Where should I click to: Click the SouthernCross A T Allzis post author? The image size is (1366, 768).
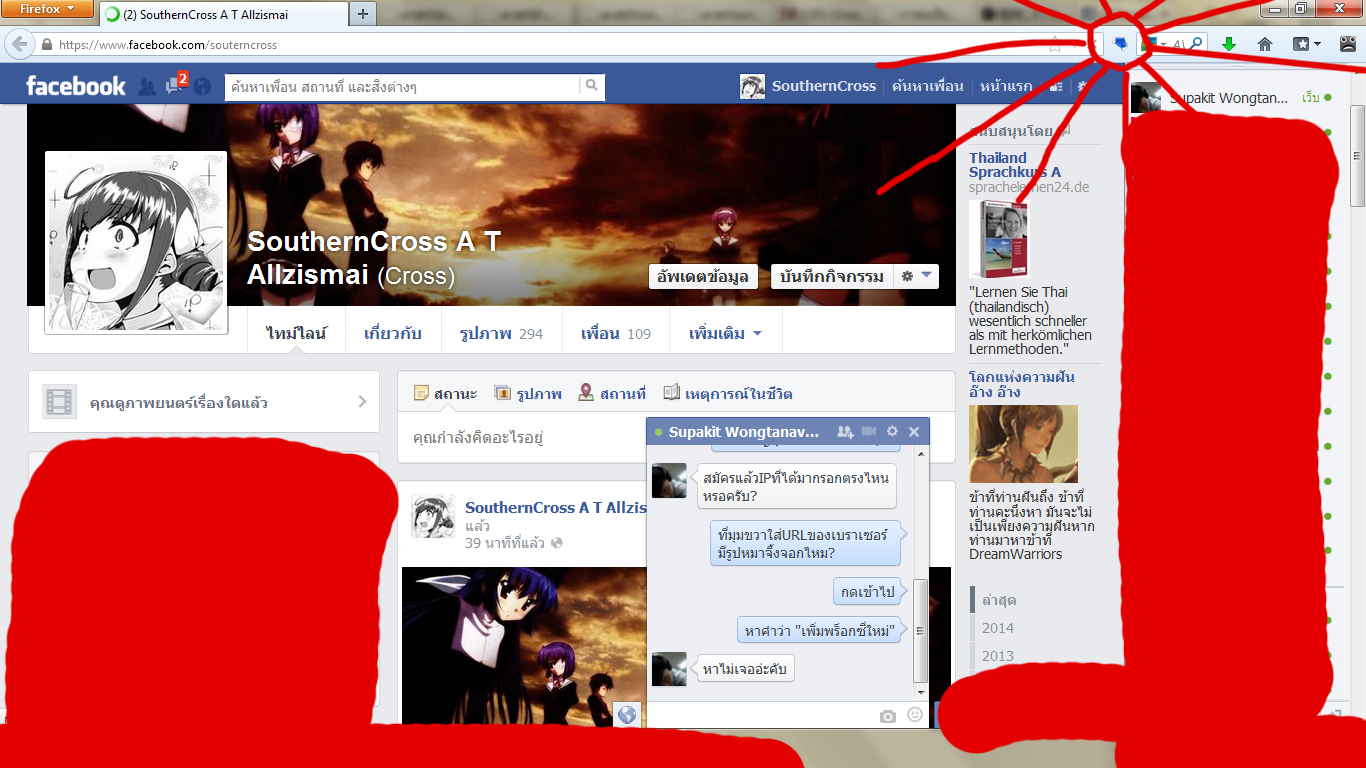[x=556, y=508]
